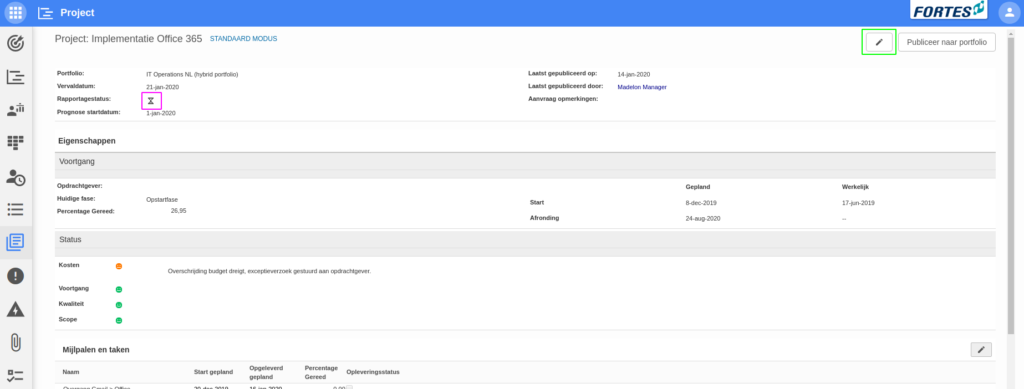Open the target goals sidebar icon
The width and height of the screenshot is (1024, 389).
pyautogui.click(x=16, y=44)
